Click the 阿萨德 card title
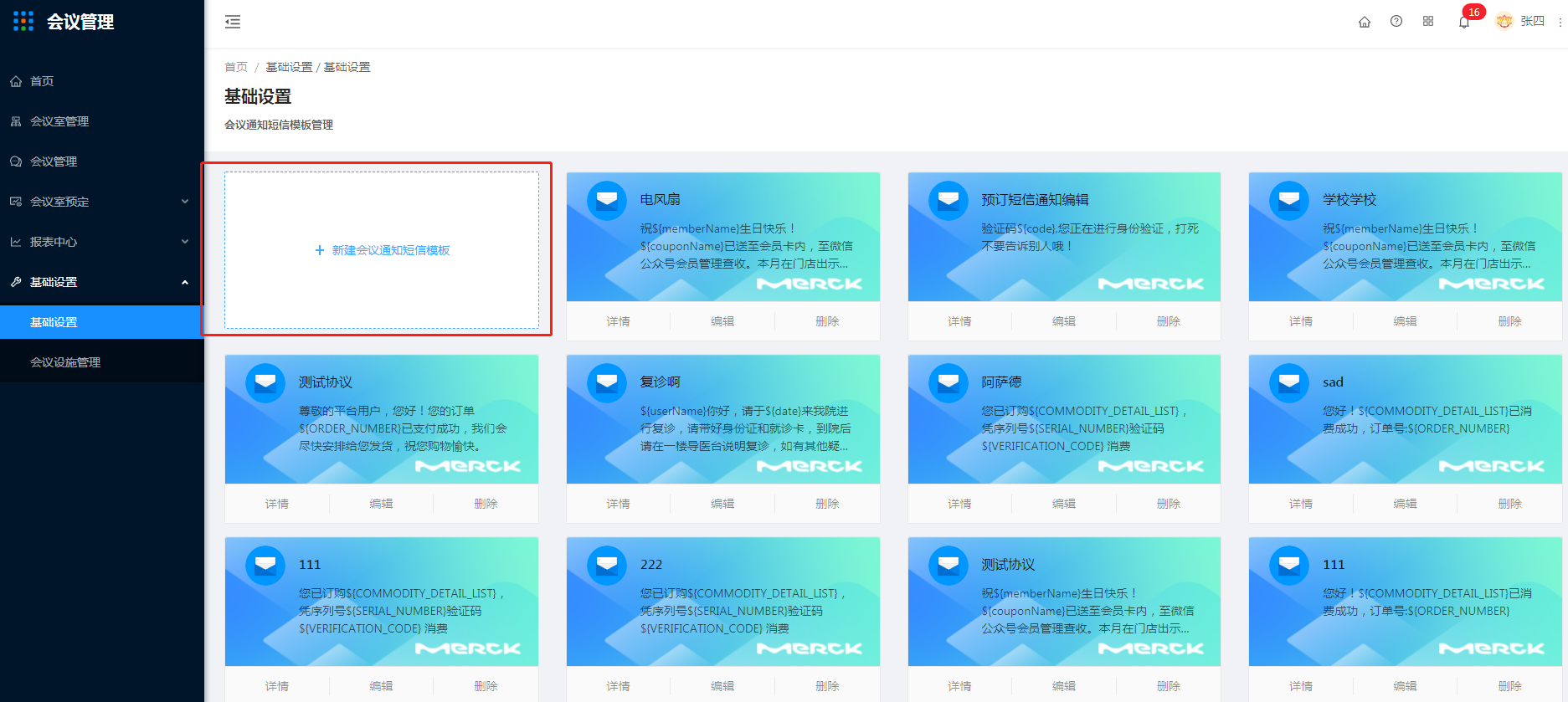This screenshot has height=702, width=1568. [x=1001, y=382]
